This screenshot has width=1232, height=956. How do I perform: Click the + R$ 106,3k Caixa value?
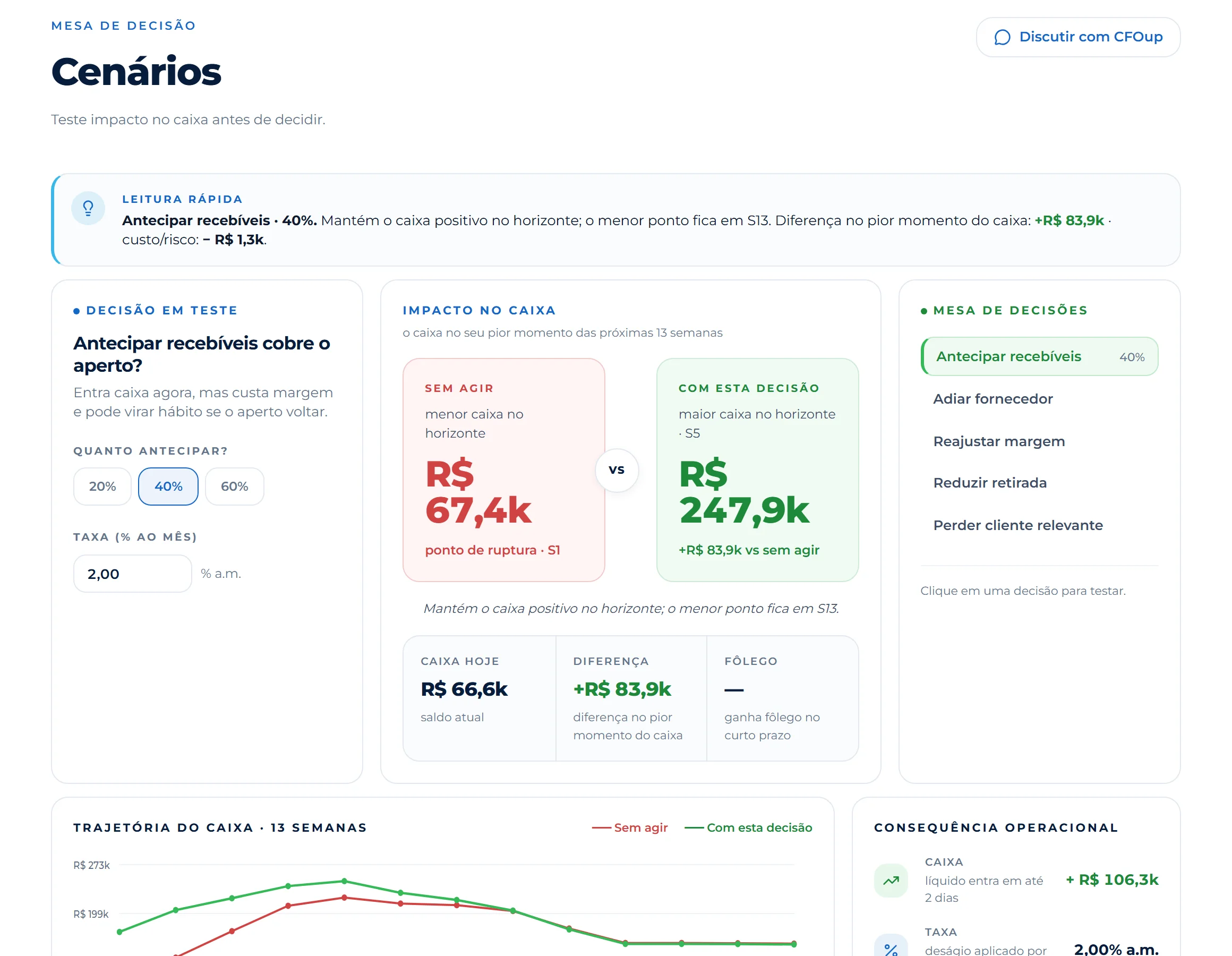(1112, 880)
